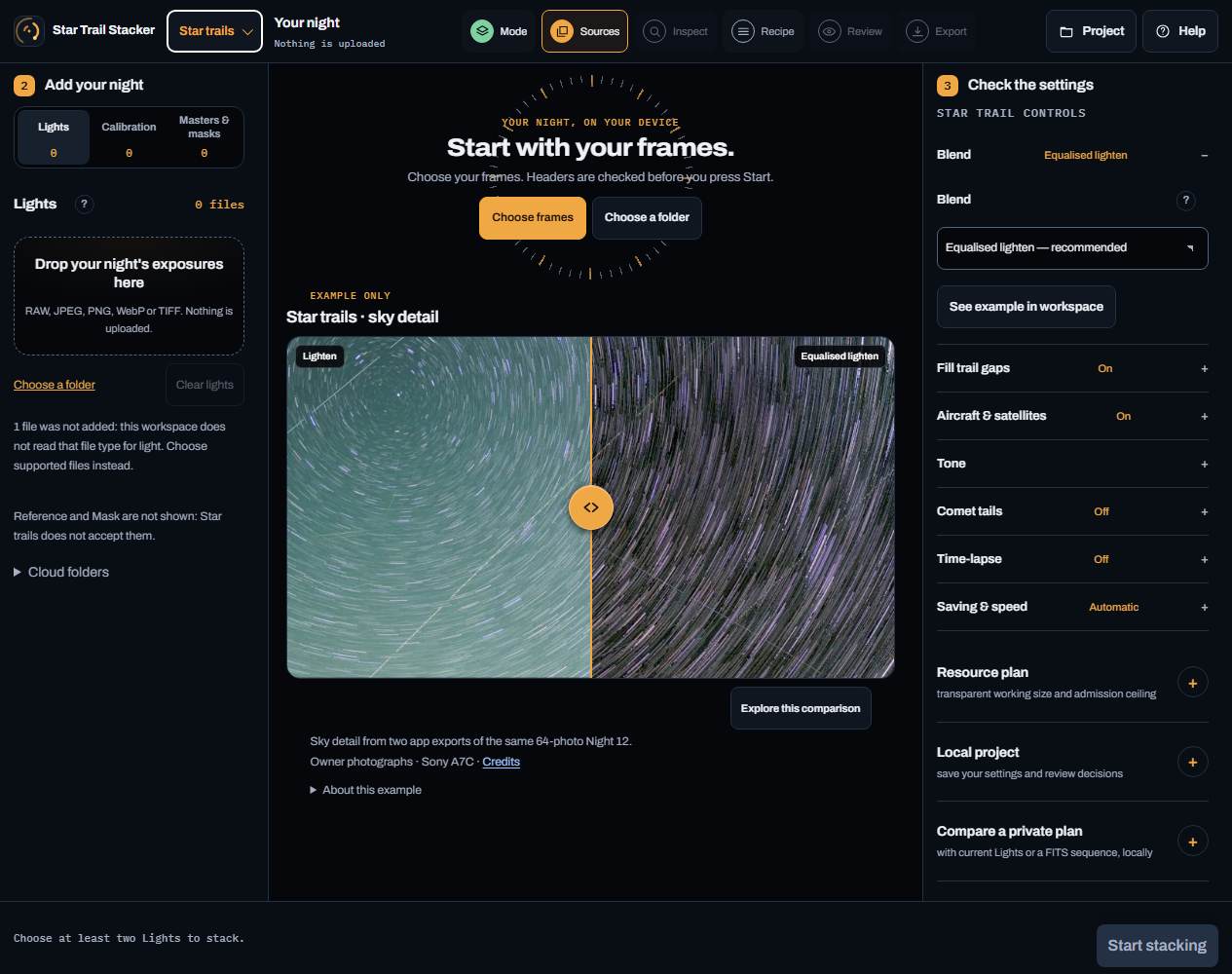Click the Clear lights button
Viewport: 1232px width, 974px height.
[x=205, y=385]
